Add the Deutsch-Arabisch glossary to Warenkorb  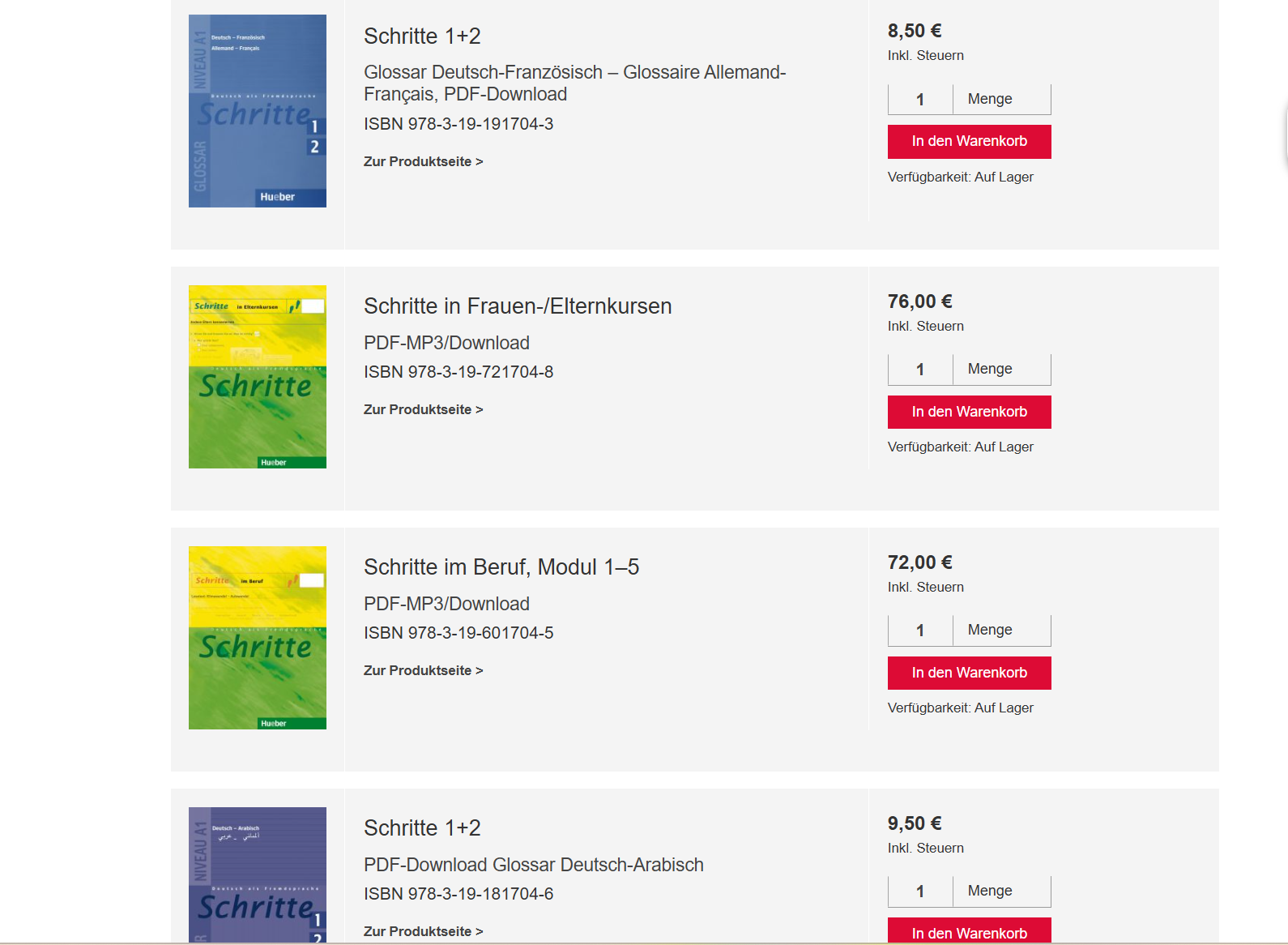(970, 930)
